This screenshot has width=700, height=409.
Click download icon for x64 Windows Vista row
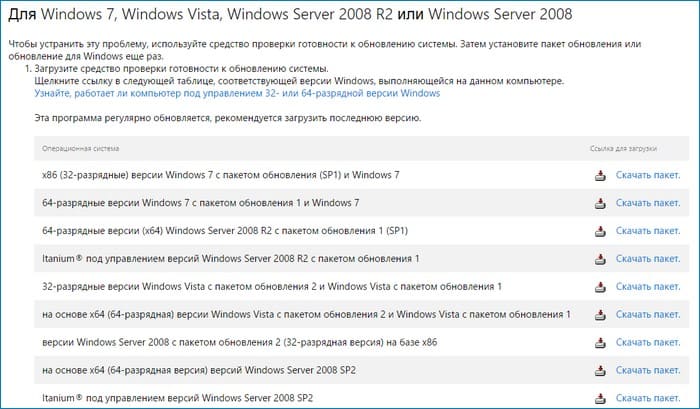pyautogui.click(x=600, y=315)
